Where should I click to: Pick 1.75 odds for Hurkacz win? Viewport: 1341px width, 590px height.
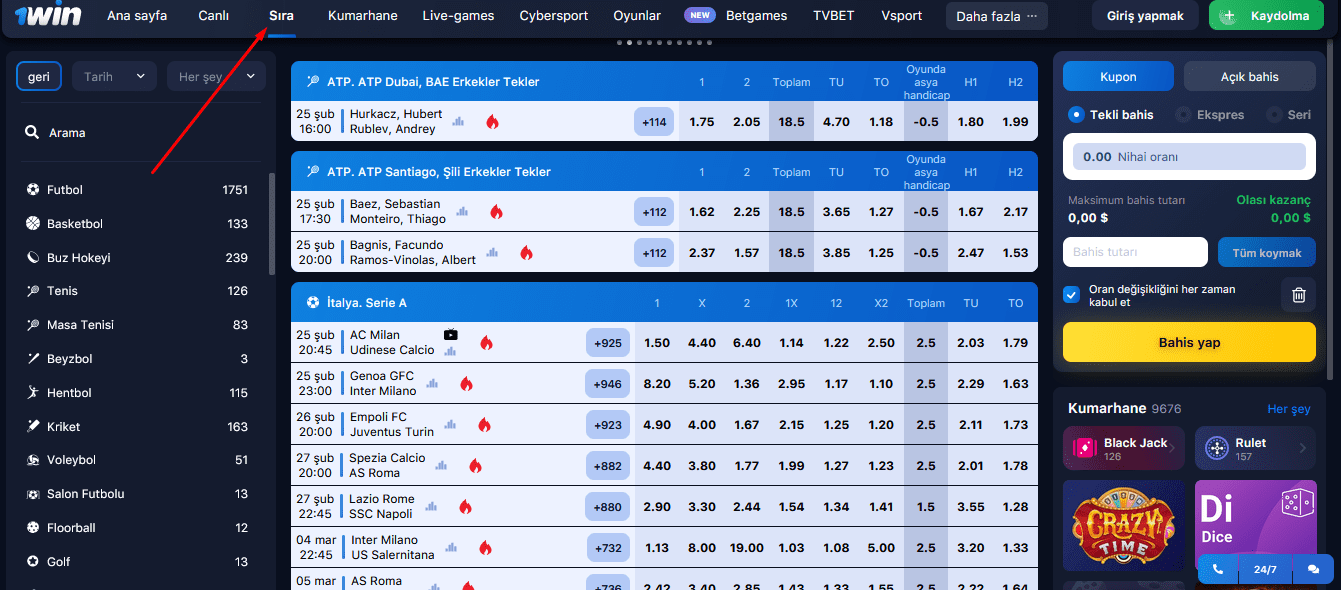click(702, 122)
